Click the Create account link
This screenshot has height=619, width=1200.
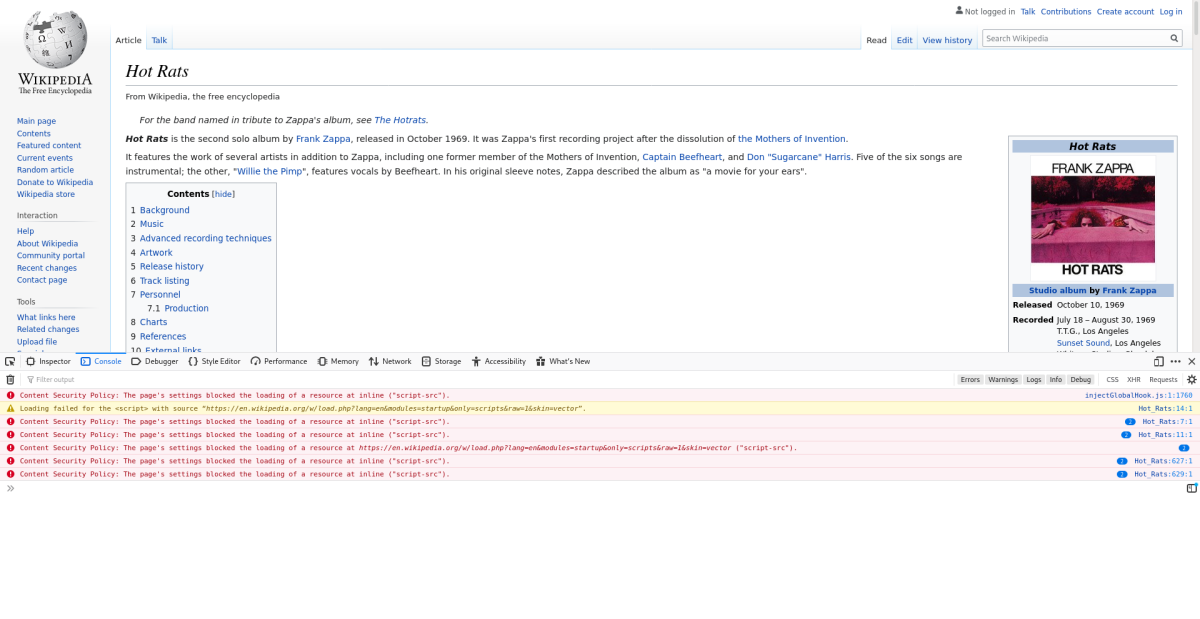pos(1125,12)
